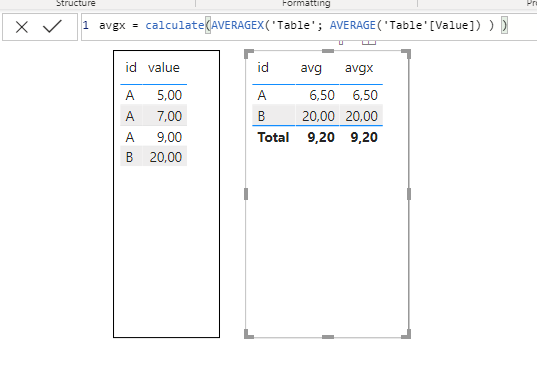
Task: Click the first A id cell beside 5,00
Action: 130,95
